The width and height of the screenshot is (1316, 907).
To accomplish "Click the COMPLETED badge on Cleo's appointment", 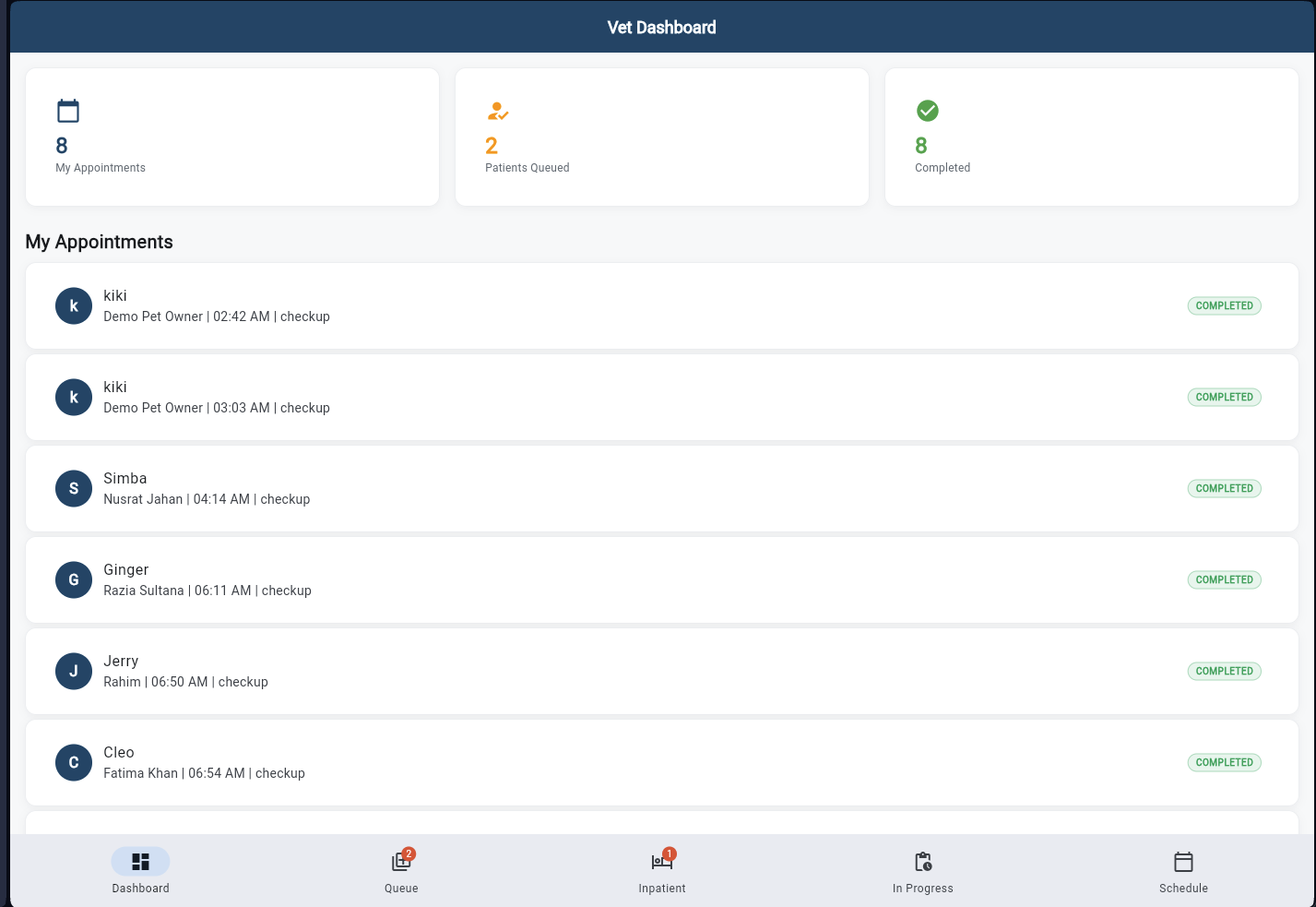I will pyautogui.click(x=1224, y=762).
